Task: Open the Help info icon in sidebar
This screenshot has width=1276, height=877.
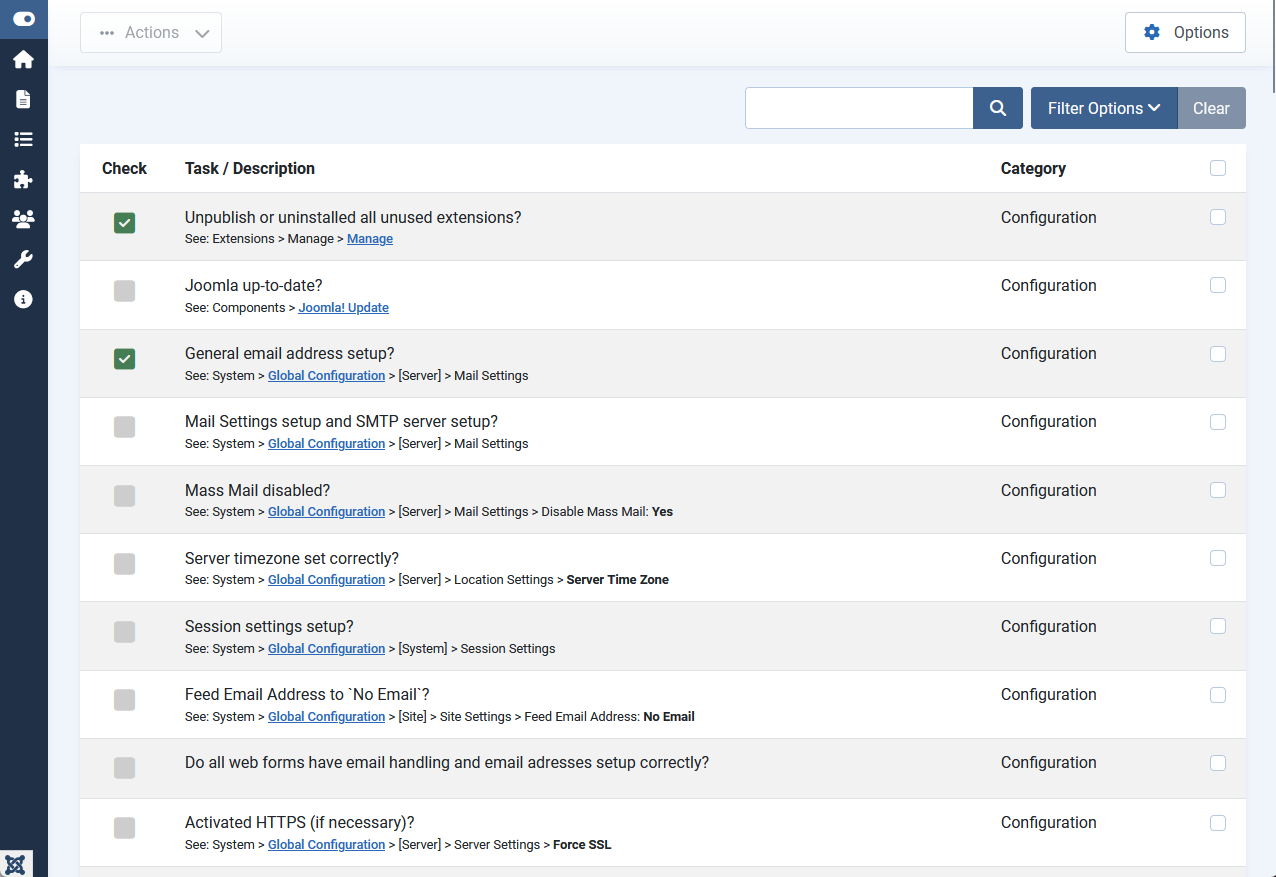Action: [x=23, y=299]
